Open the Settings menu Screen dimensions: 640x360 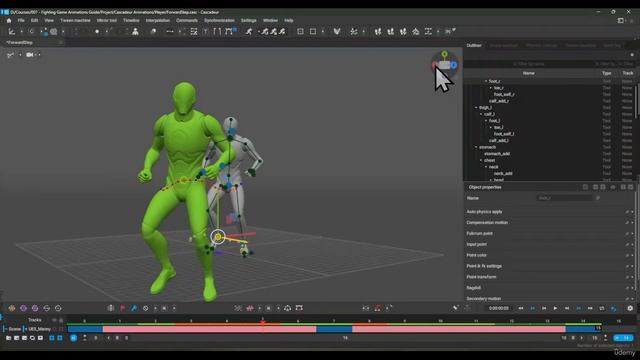pos(248,20)
